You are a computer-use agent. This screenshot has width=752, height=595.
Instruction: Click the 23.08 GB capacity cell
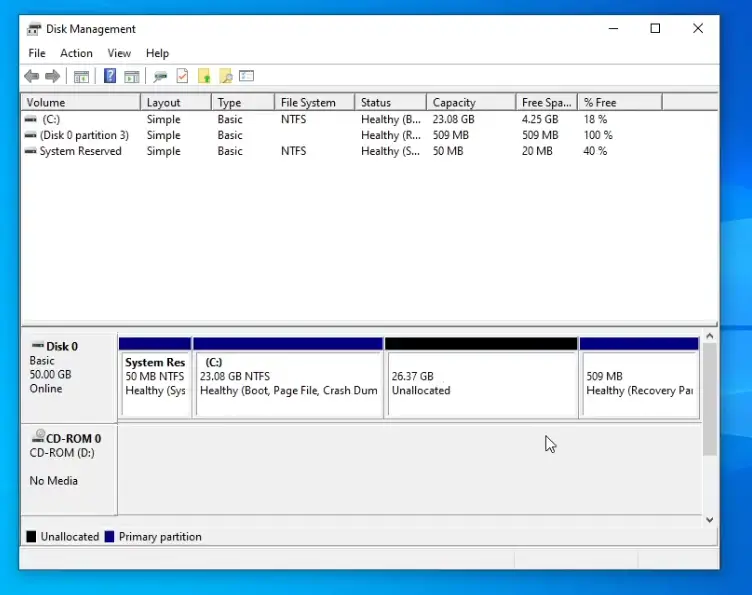click(453, 119)
